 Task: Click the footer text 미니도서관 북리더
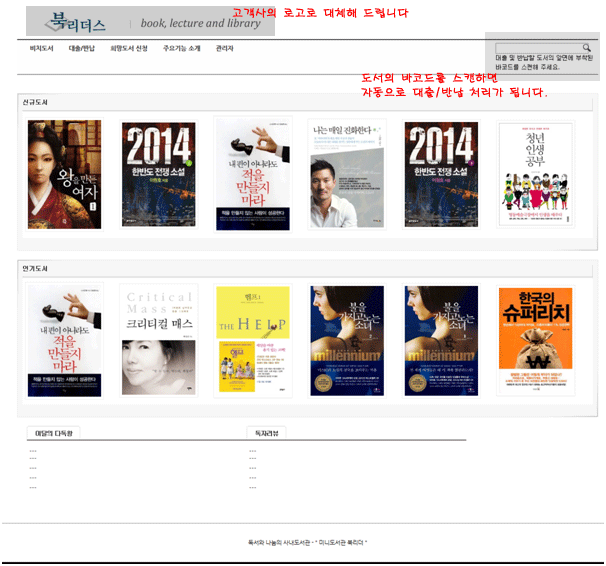[341, 542]
